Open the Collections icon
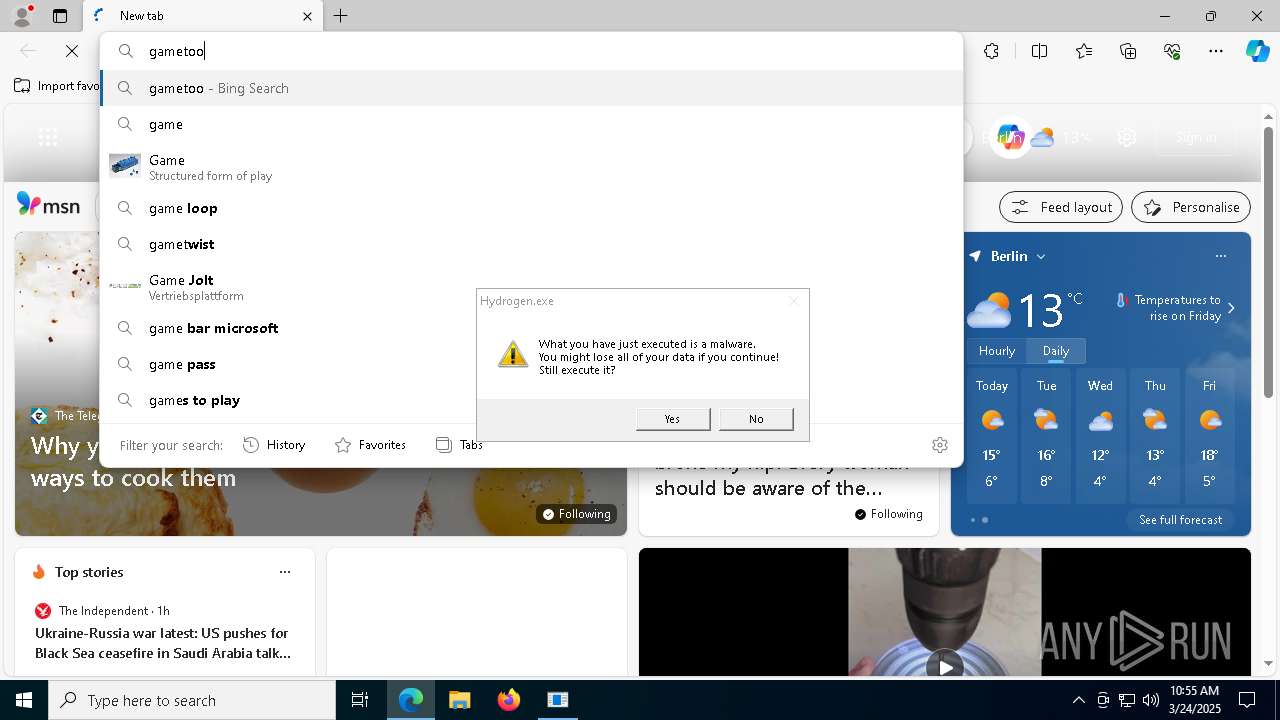Viewport: 1280px width, 720px height. (1128, 51)
